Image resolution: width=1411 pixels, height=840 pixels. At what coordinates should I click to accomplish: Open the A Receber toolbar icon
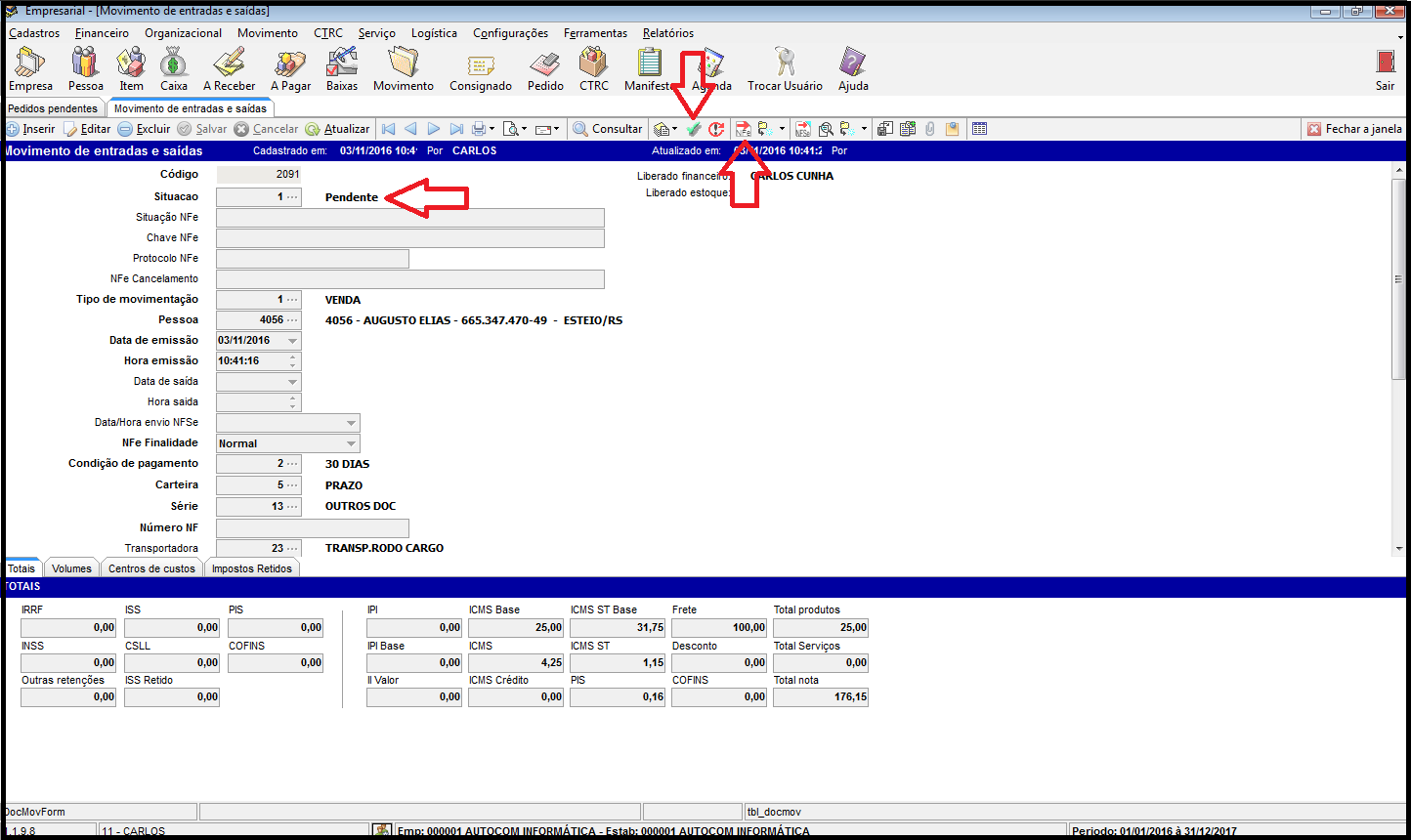[229, 68]
